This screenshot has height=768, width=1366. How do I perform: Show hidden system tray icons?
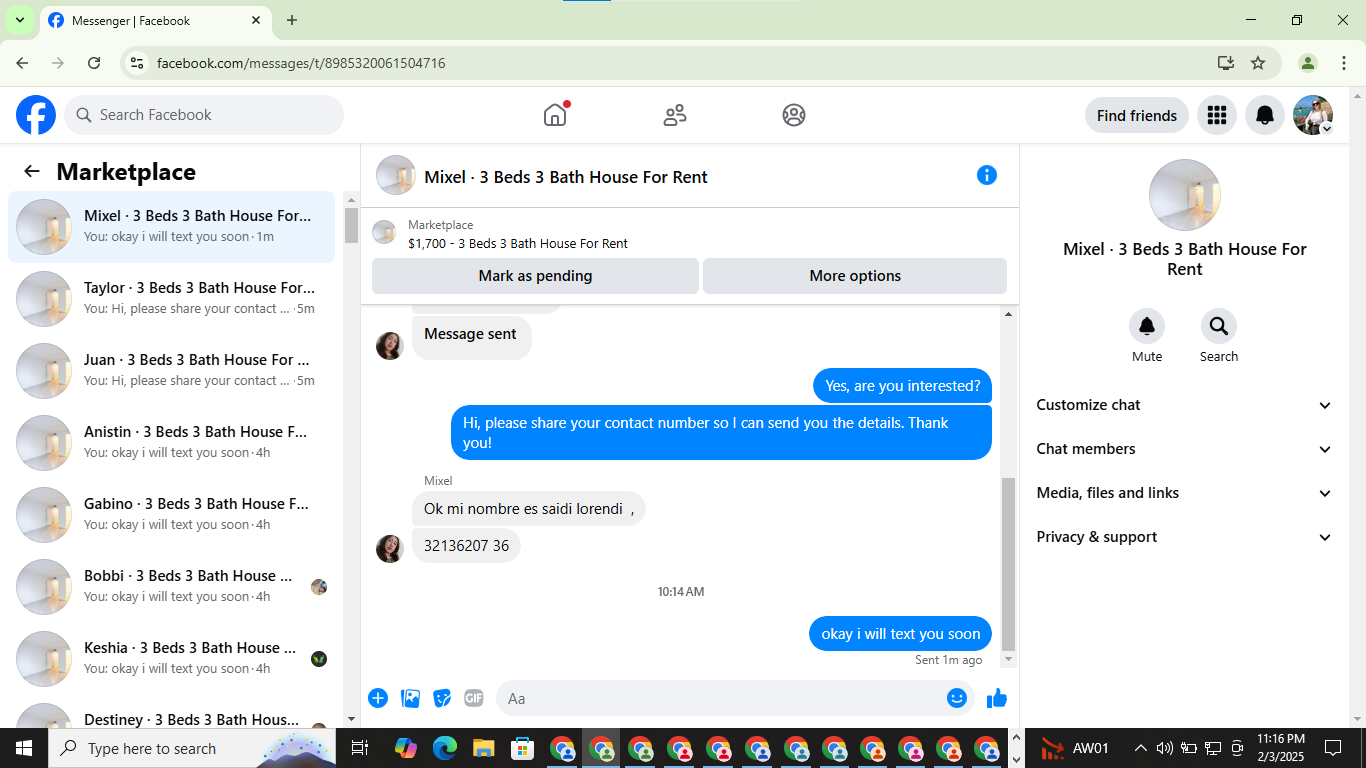click(x=1140, y=748)
